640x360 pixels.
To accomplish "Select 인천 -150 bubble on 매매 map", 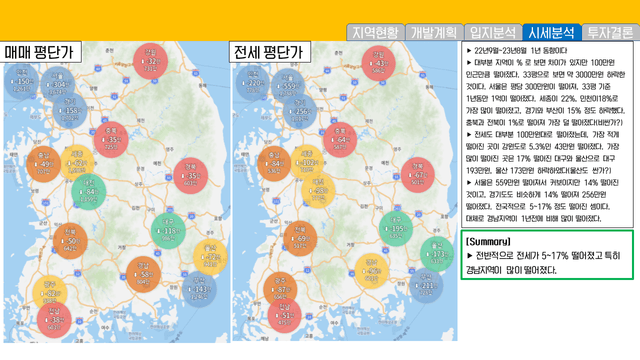I will click(x=21, y=82).
